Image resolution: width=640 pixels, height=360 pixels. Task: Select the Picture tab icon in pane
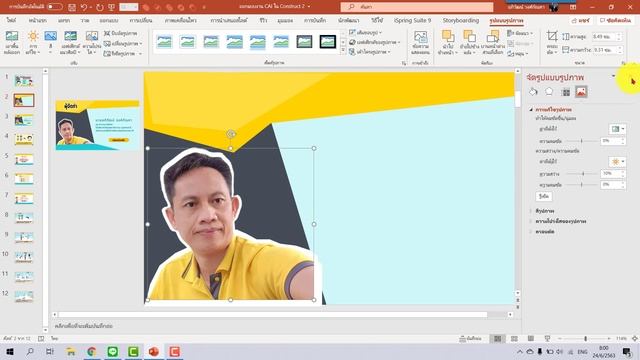(x=581, y=92)
